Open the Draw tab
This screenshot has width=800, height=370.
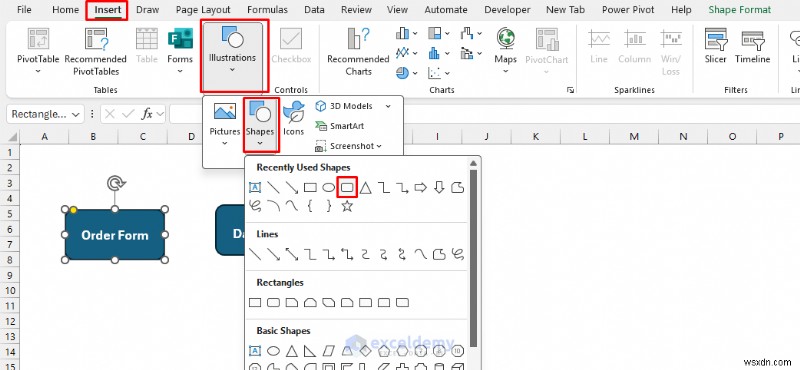tap(147, 10)
